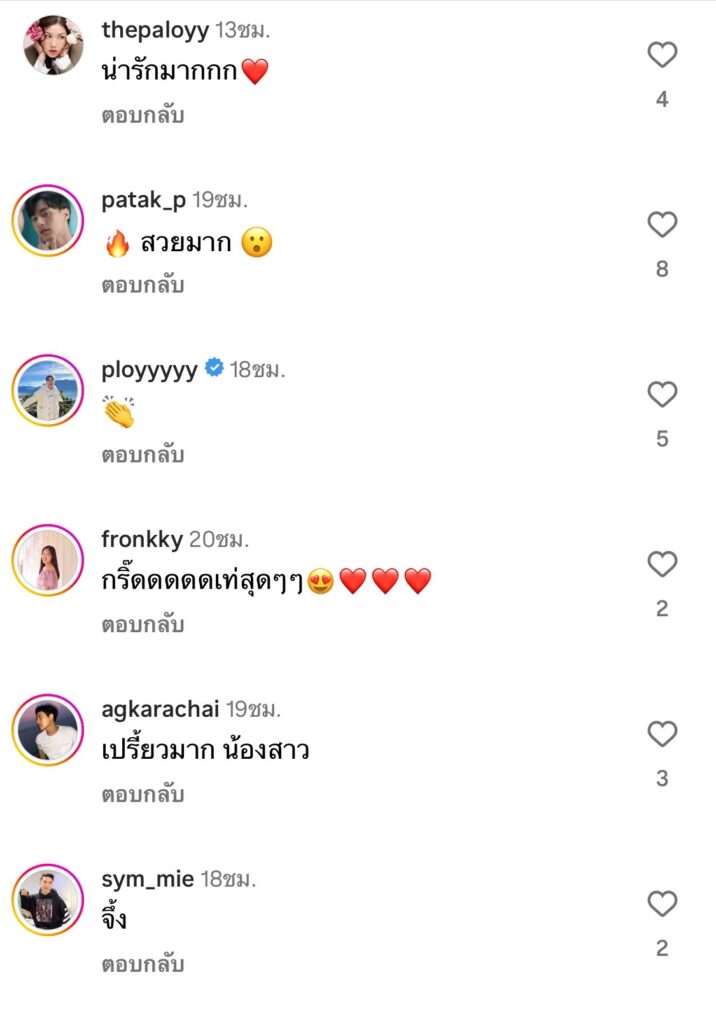Open ployyyyy's avatar story ring
The image size is (716, 1024).
pyautogui.click(x=48, y=389)
